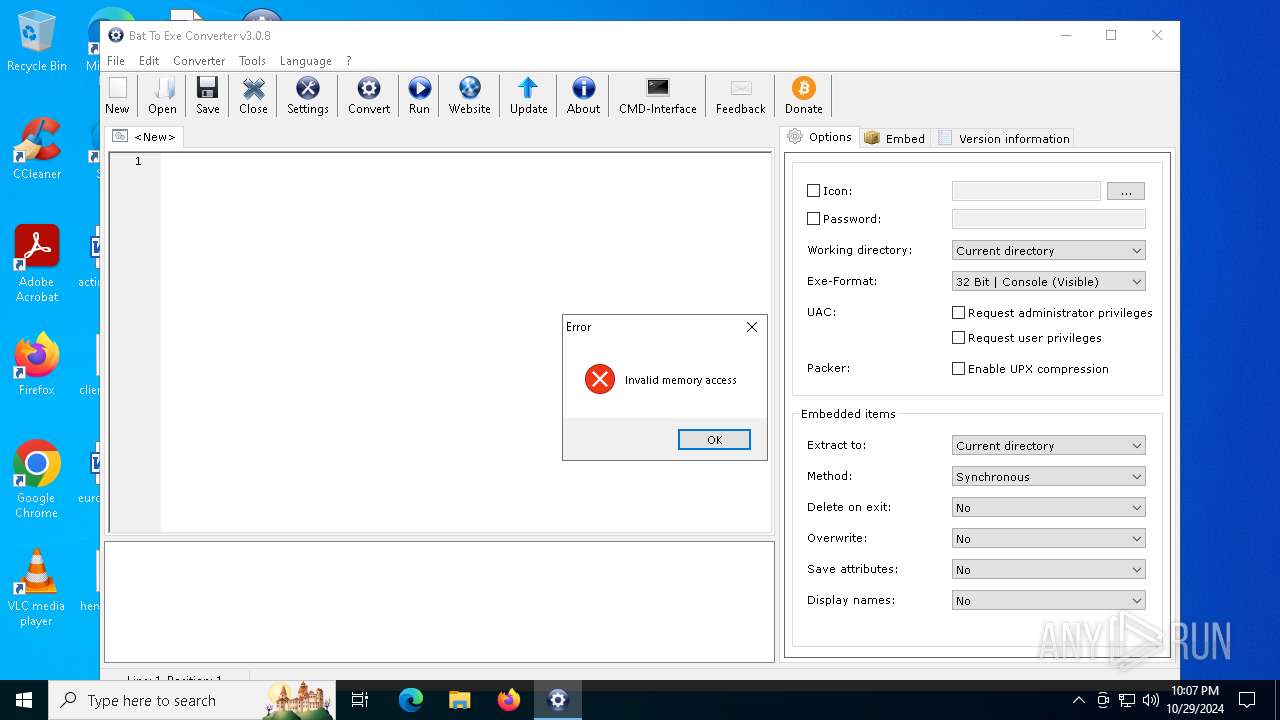1280x720 pixels.
Task: Open Recycle Bin on the desktop
Action: pyautogui.click(x=36, y=42)
